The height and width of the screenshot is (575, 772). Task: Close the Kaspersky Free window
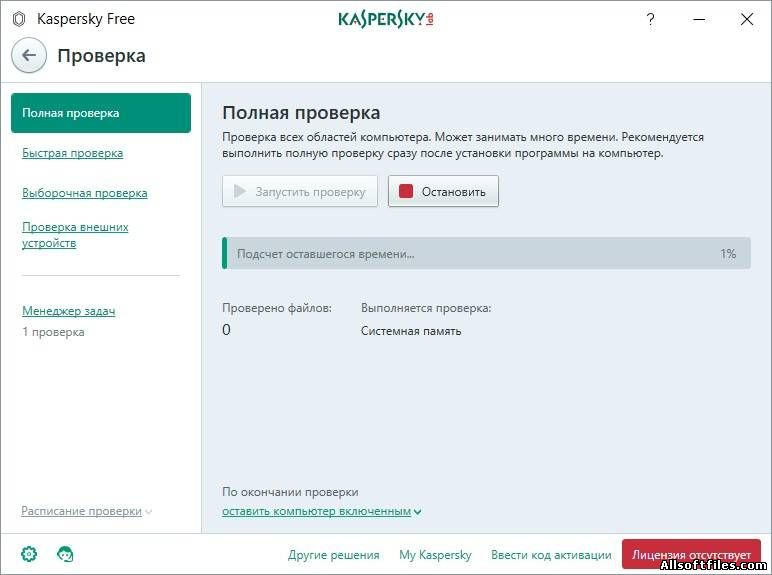click(747, 19)
